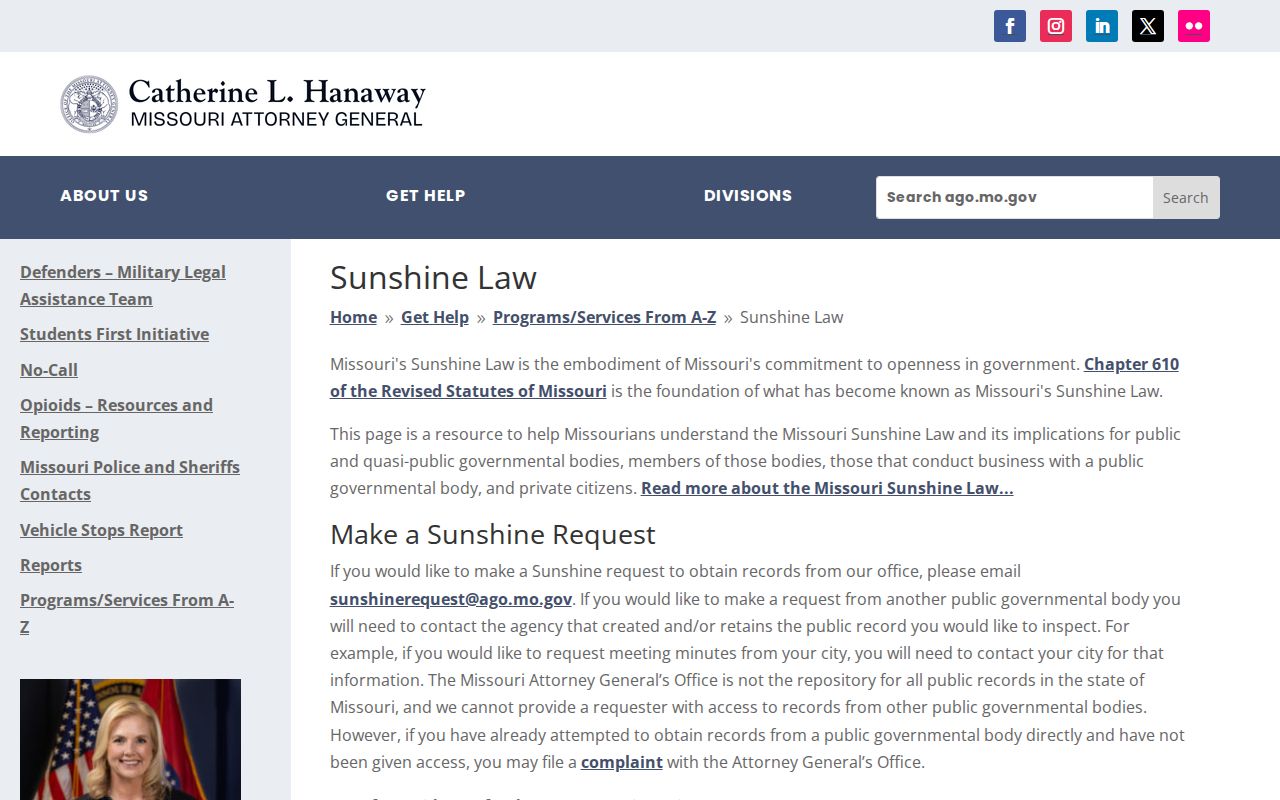Open the X (Twitter) social icon

(x=1148, y=26)
